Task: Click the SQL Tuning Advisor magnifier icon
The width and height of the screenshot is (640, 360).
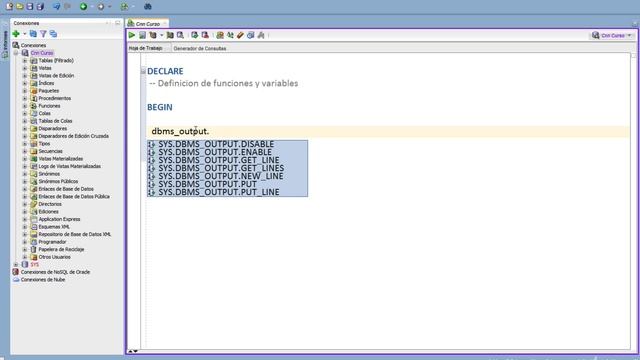Action: click(180, 36)
